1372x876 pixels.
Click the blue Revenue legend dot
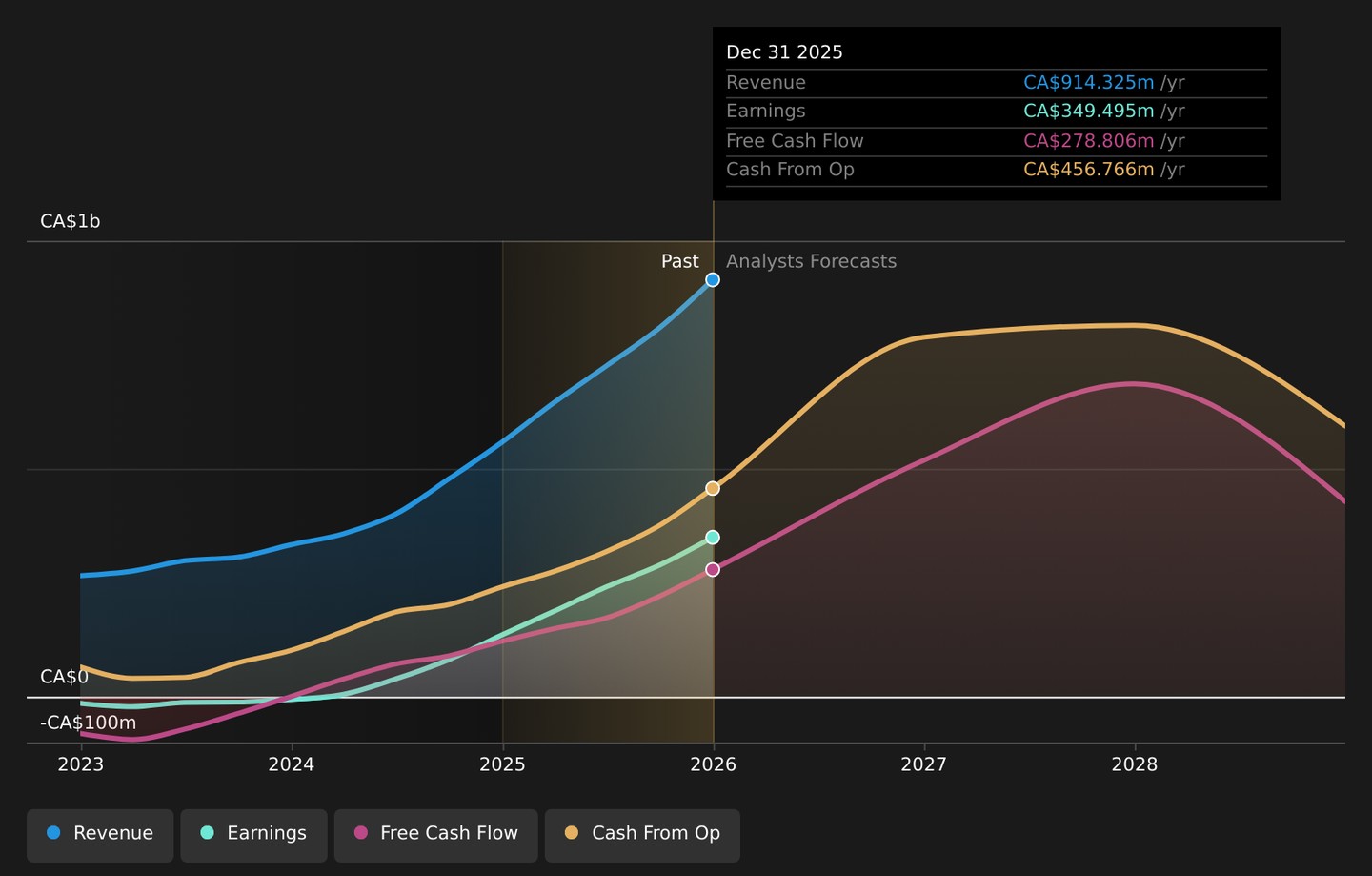[x=53, y=833]
